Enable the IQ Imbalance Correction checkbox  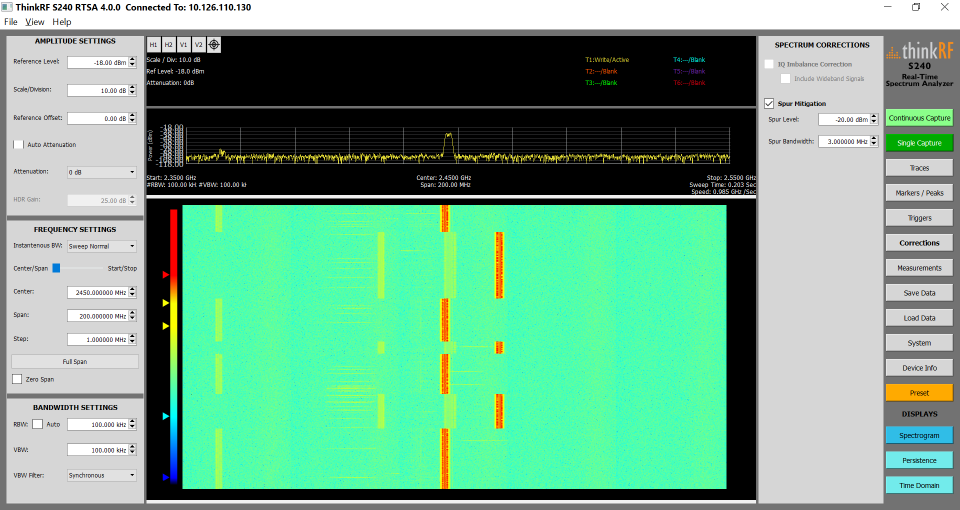769,64
